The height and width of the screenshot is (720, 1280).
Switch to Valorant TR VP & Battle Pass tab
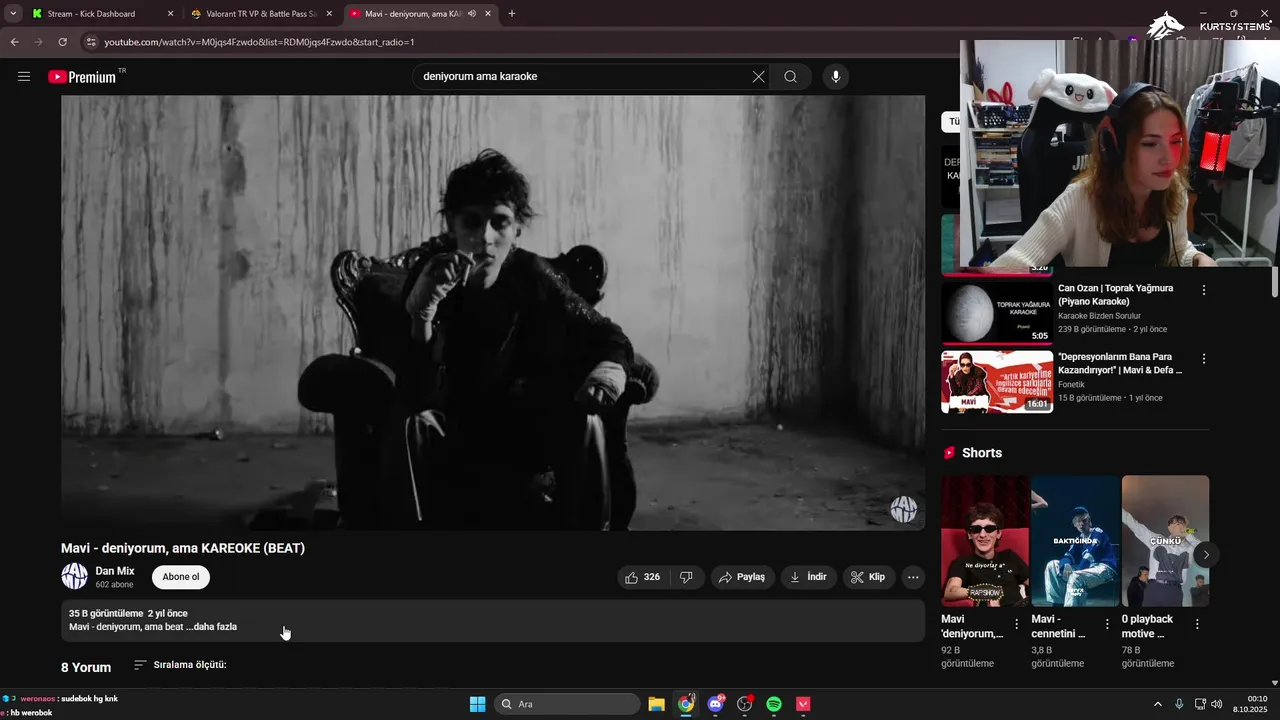click(260, 14)
